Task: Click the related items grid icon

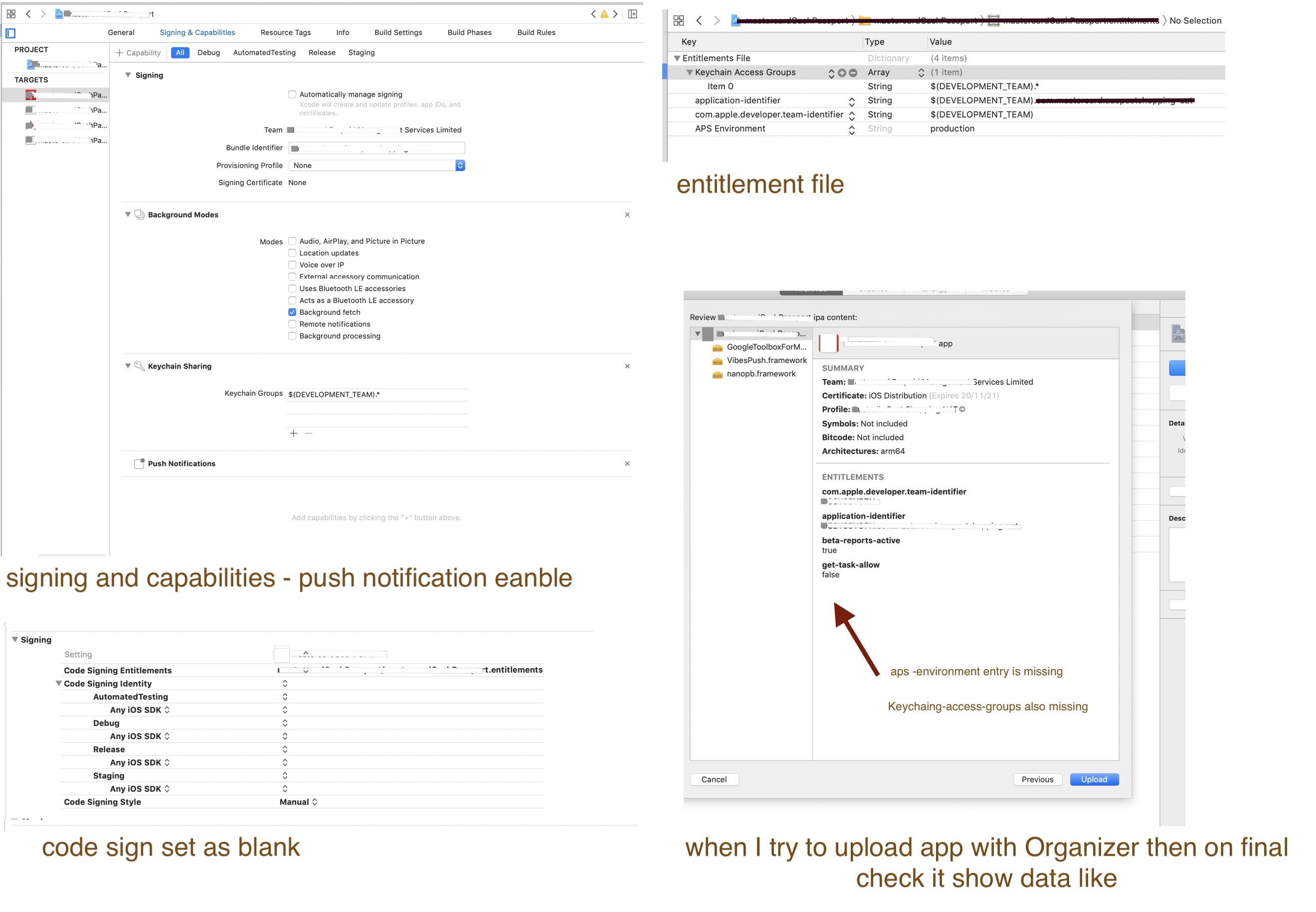Action: (11, 14)
